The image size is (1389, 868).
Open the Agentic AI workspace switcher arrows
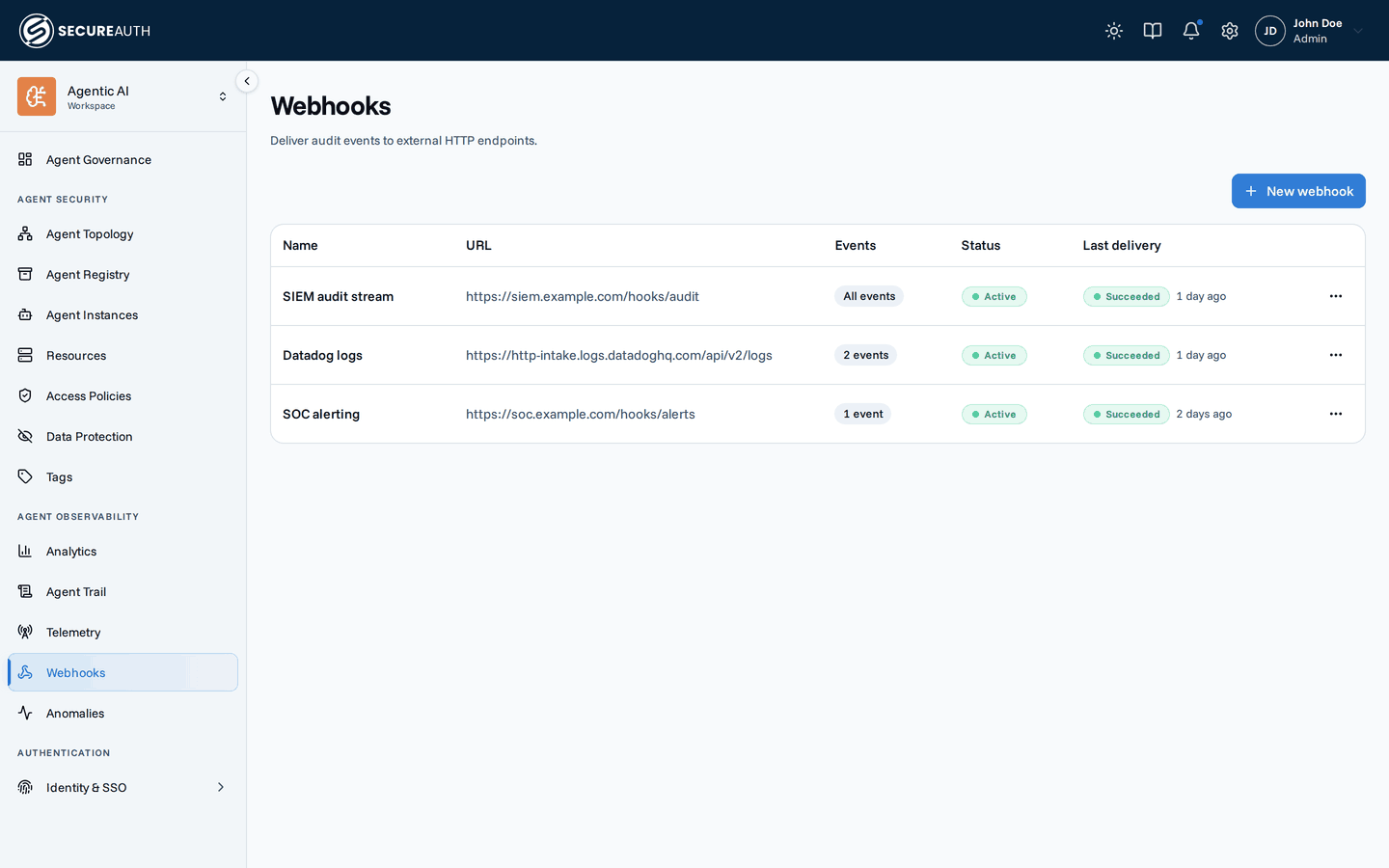[223, 96]
